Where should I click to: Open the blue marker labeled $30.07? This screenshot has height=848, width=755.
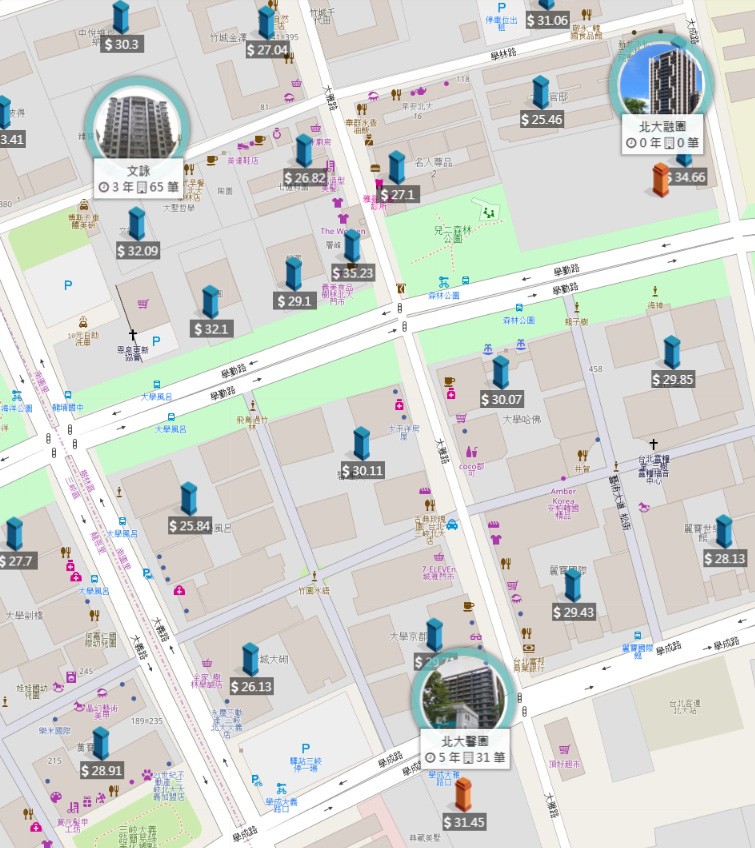tap(501, 373)
